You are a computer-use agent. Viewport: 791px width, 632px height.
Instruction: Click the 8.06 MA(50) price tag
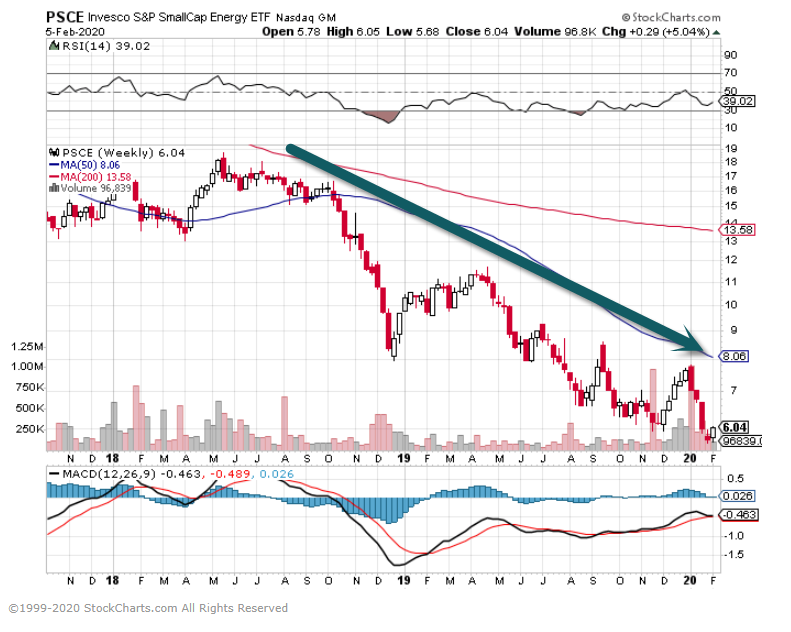(734, 356)
